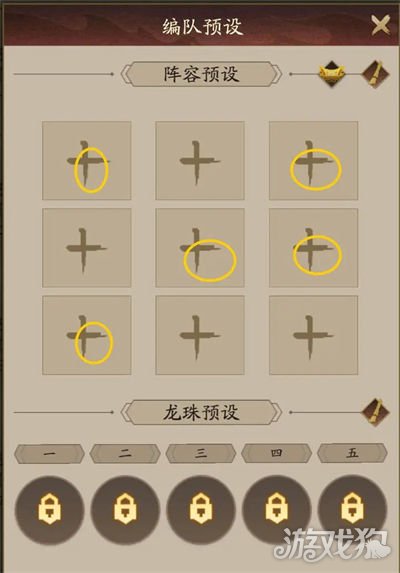
Task: Click the brush edit icon beside 龙珠预设
Action: [x=376, y=412]
